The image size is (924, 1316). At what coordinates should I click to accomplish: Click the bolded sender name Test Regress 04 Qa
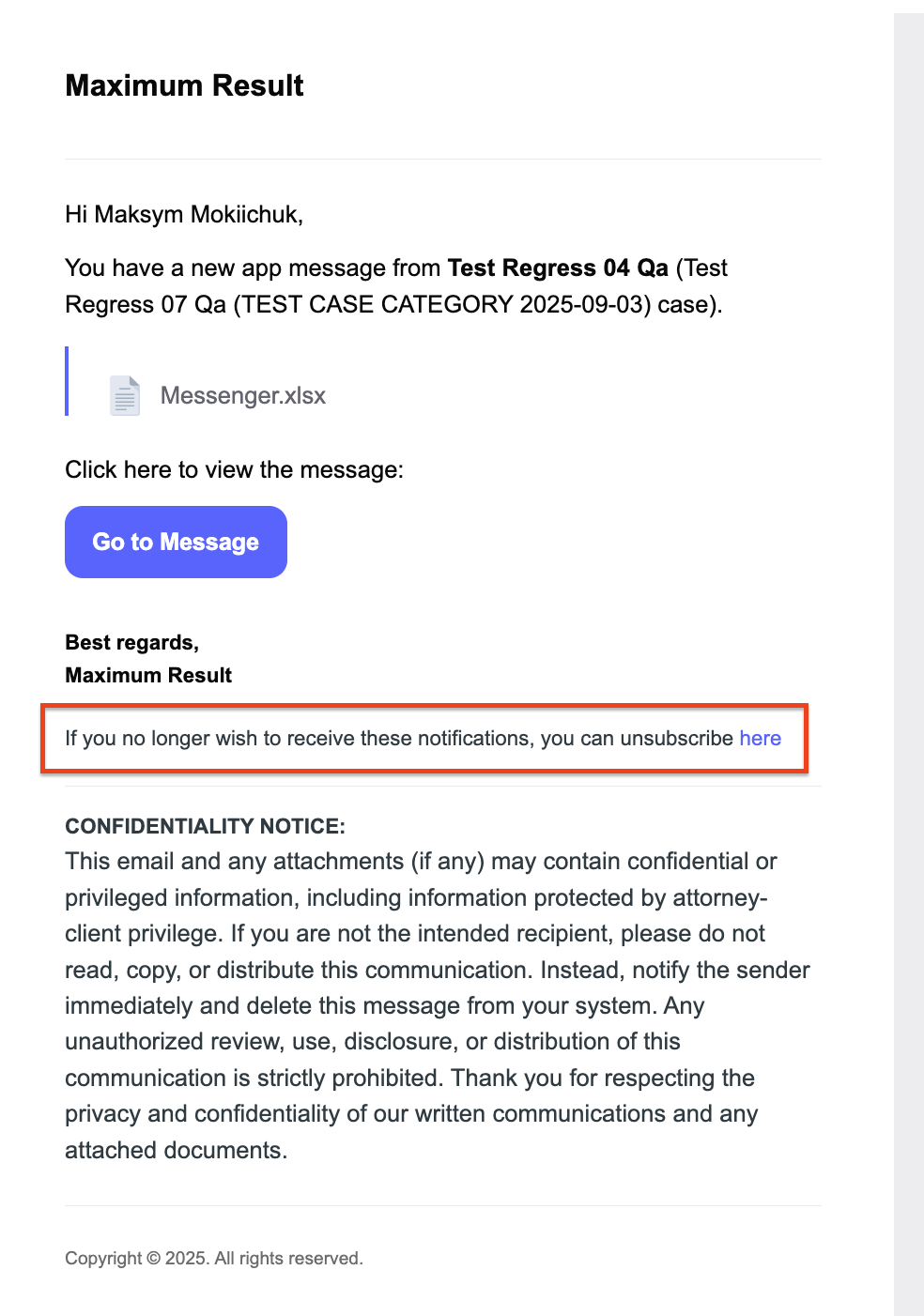558,268
